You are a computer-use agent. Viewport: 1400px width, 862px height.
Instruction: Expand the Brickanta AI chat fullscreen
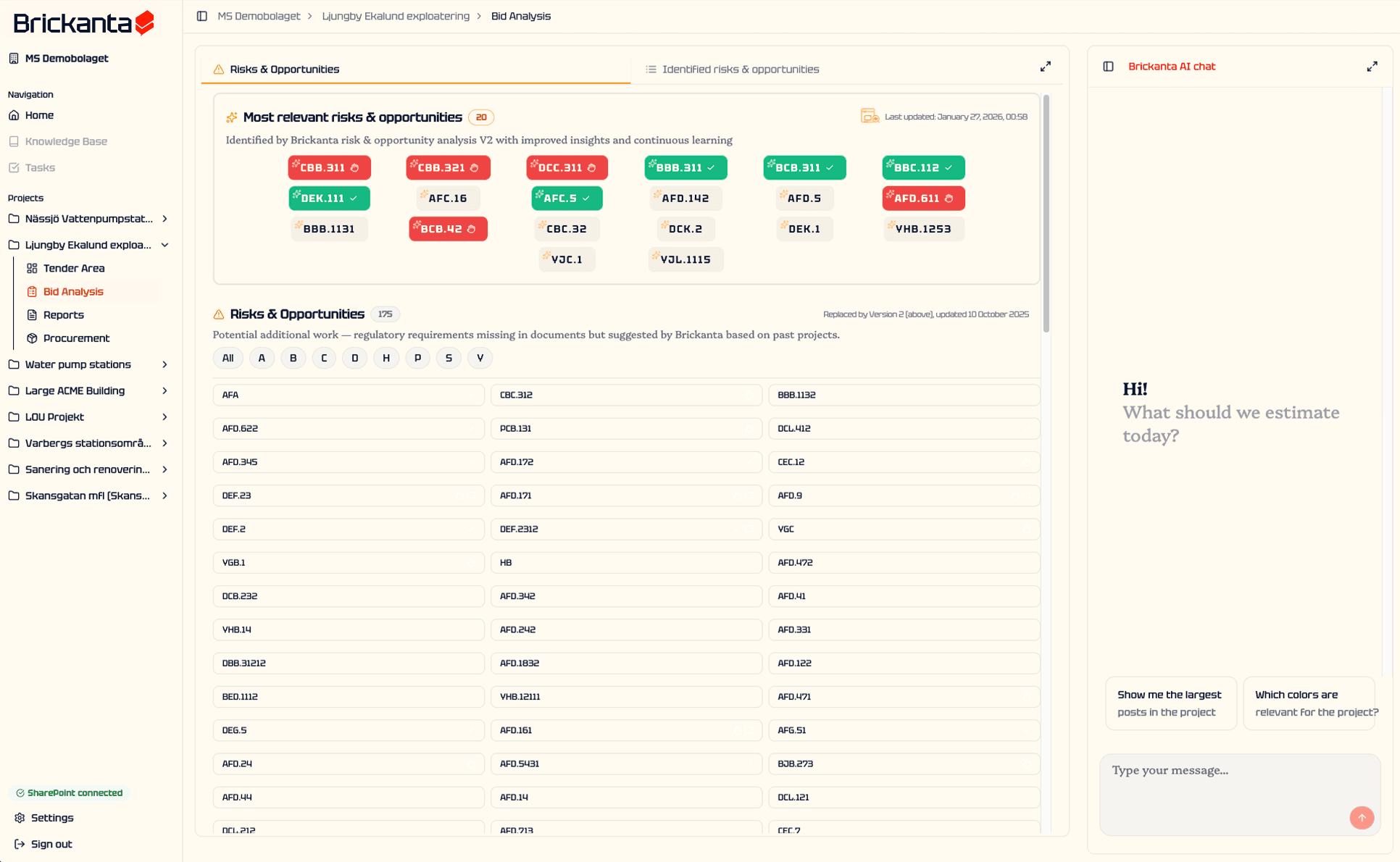1372,67
